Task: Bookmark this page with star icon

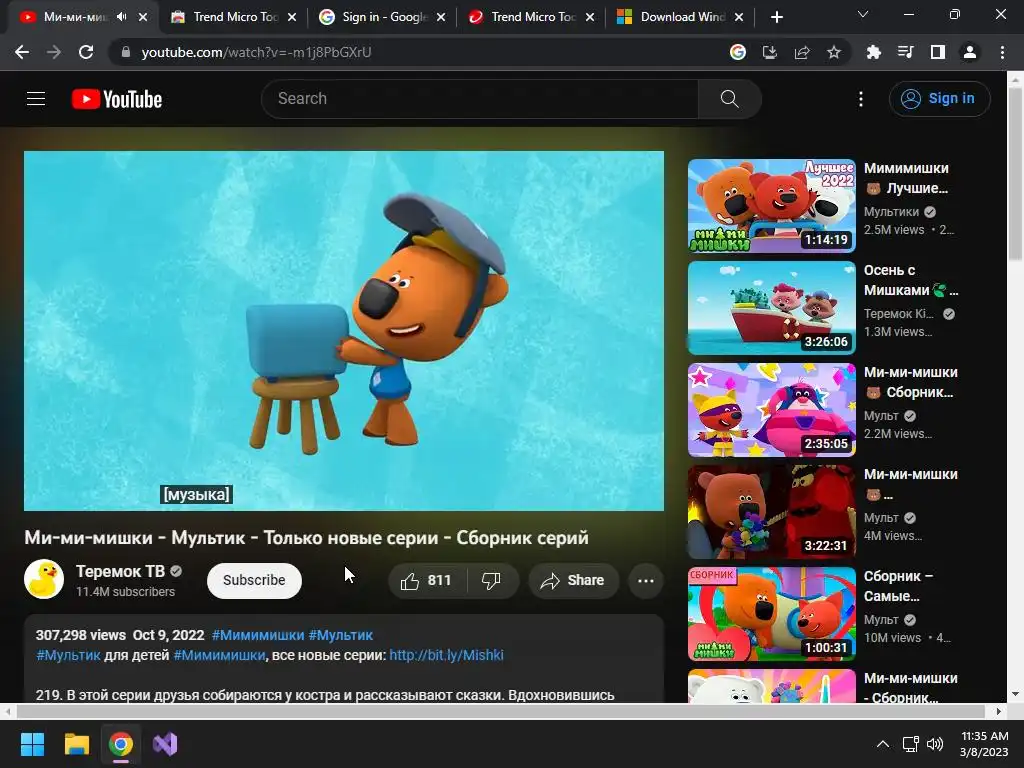Action: click(x=833, y=52)
